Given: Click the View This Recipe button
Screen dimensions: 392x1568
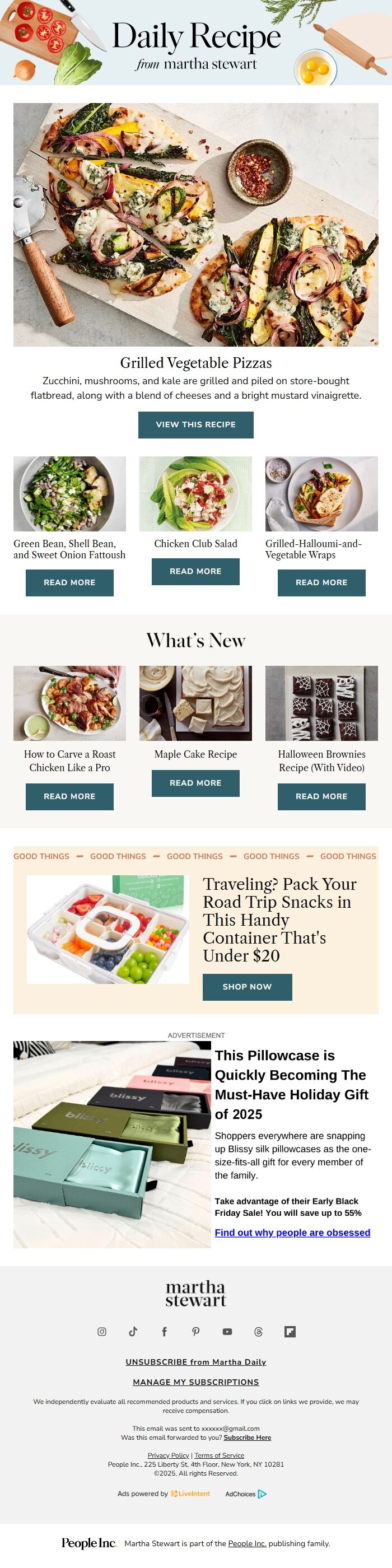Looking at the screenshot, I should (196, 424).
